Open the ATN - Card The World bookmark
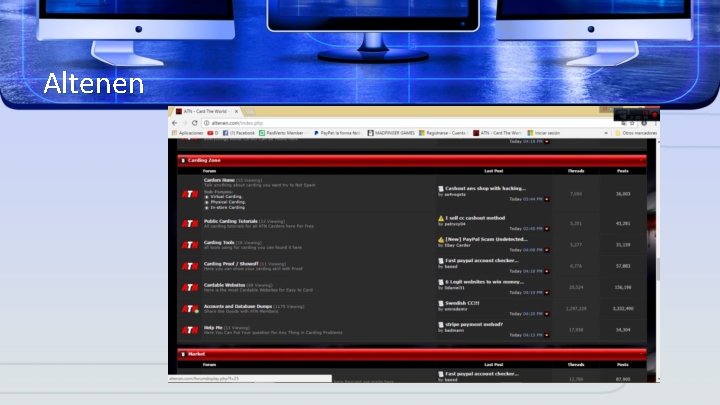 pyautogui.click(x=497, y=133)
